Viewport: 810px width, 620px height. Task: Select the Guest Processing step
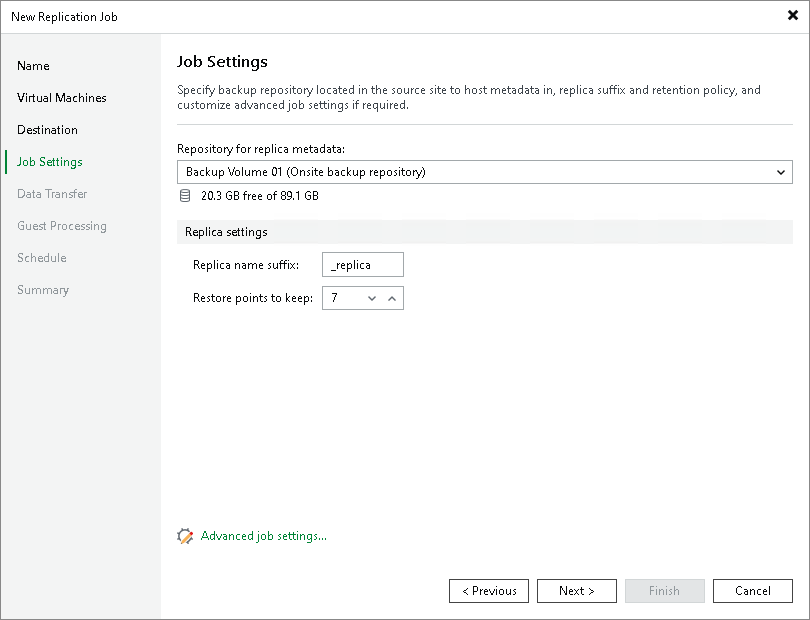pos(61,225)
